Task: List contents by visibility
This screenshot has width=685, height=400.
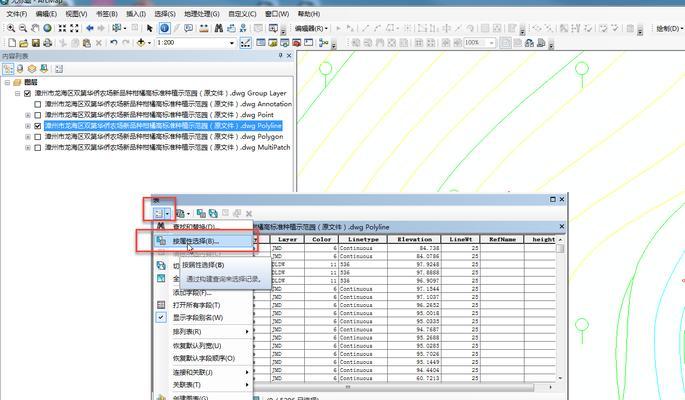Action: (x=32, y=69)
